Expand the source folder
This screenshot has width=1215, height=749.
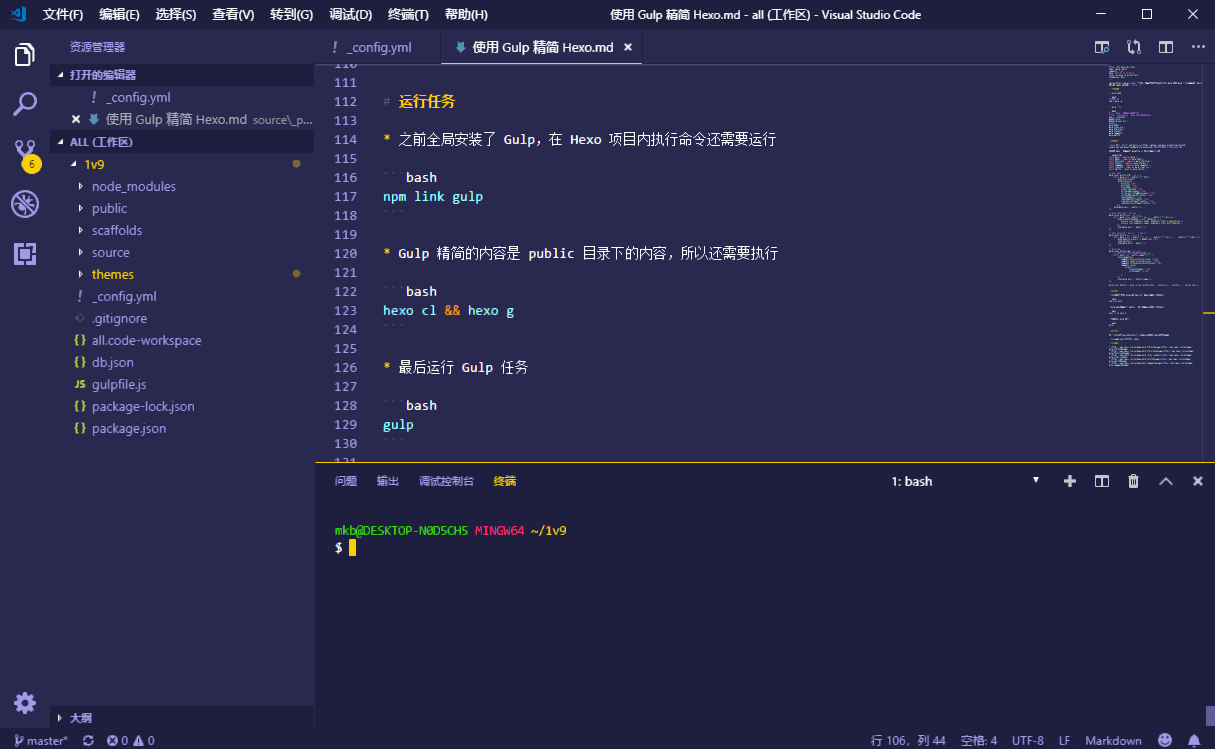[183, 252]
